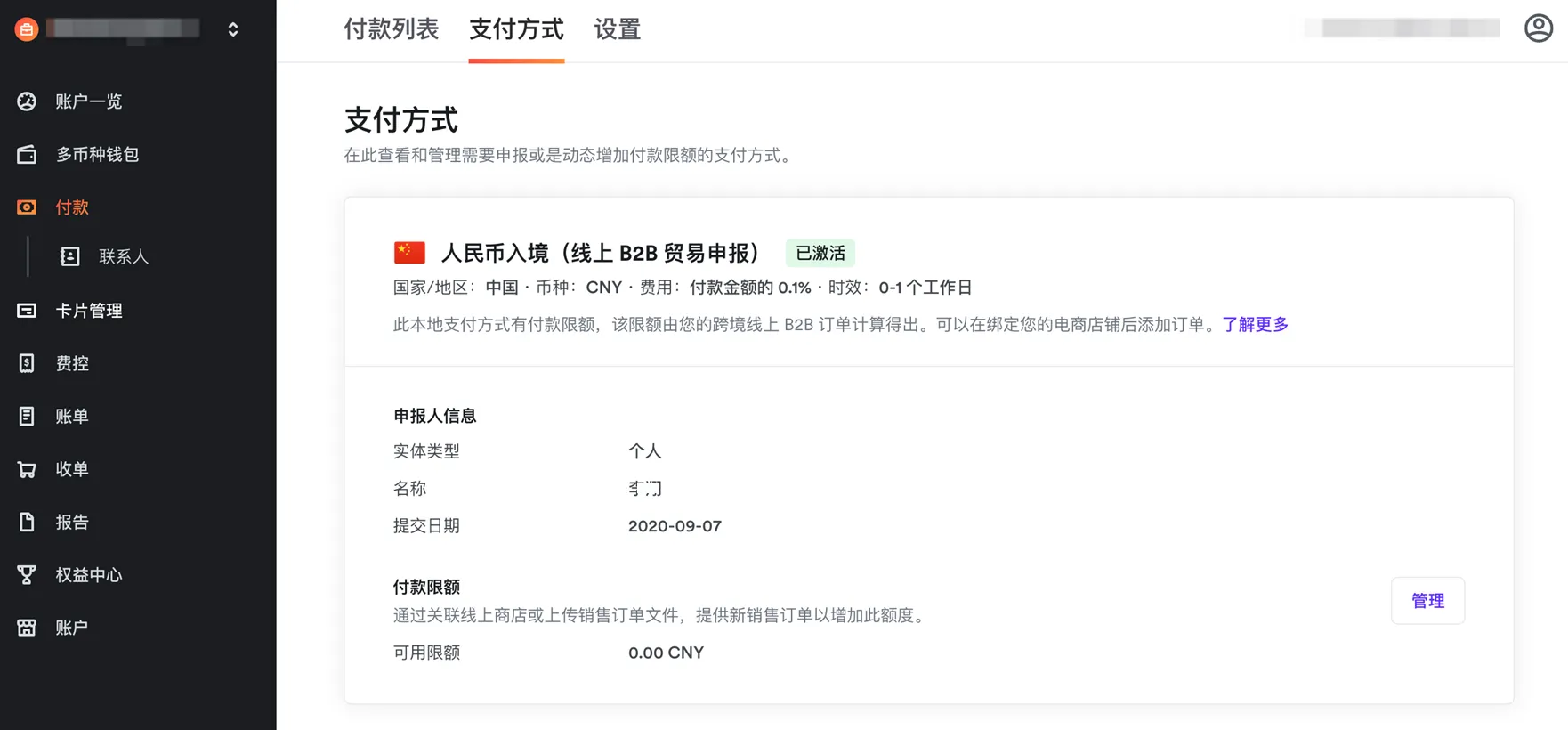Click the Payouts (付款) sidebar icon

(x=27, y=207)
